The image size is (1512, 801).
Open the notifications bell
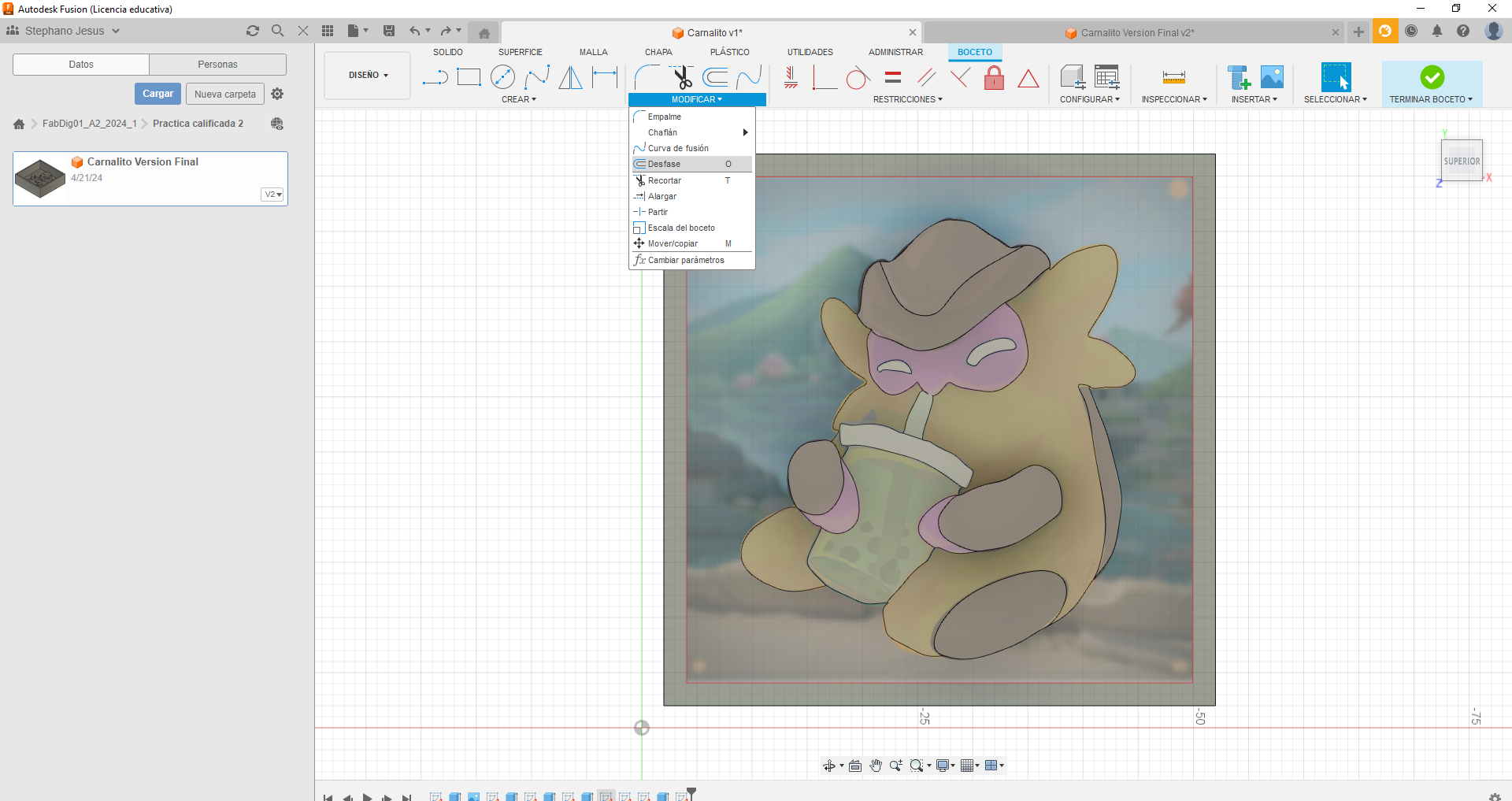[1437, 31]
